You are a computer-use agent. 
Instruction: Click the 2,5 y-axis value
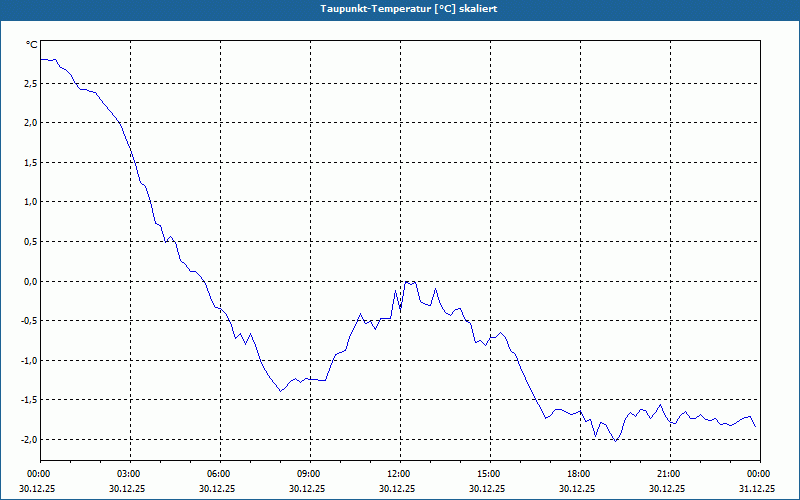click(30, 83)
